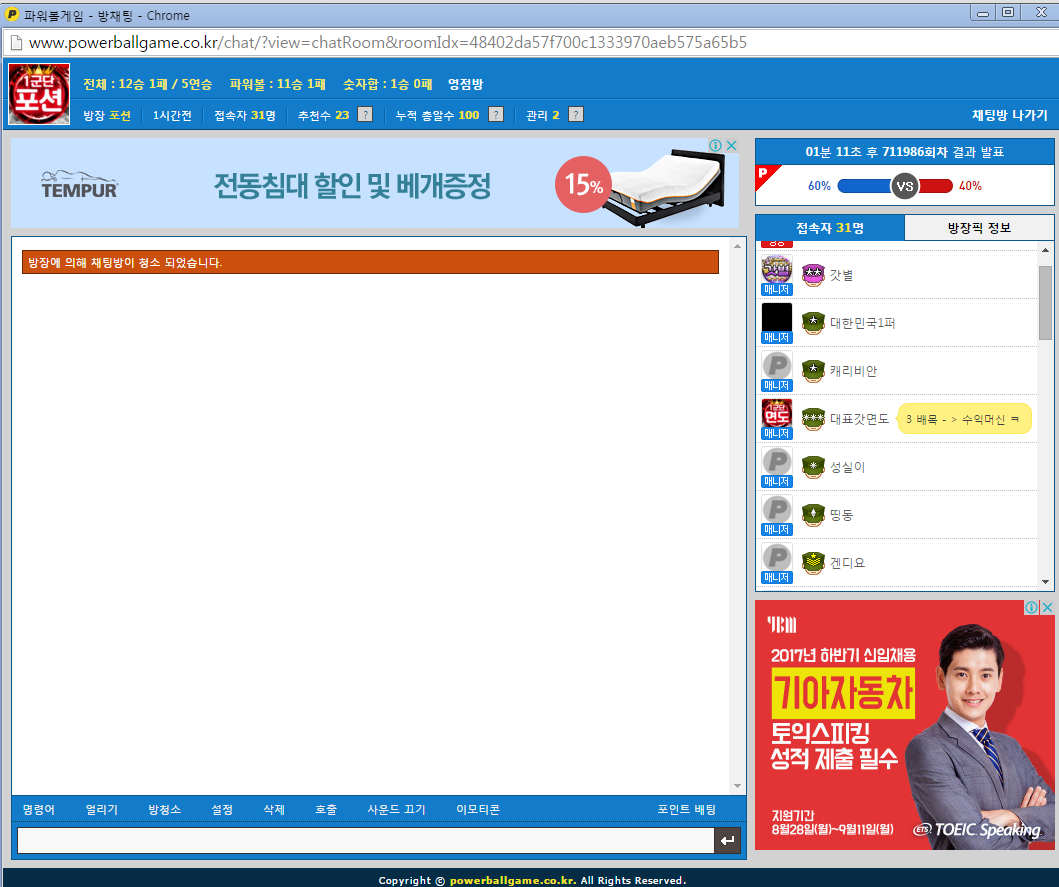Click the 기아자동차 토익스피킹 ad banner

point(904,725)
